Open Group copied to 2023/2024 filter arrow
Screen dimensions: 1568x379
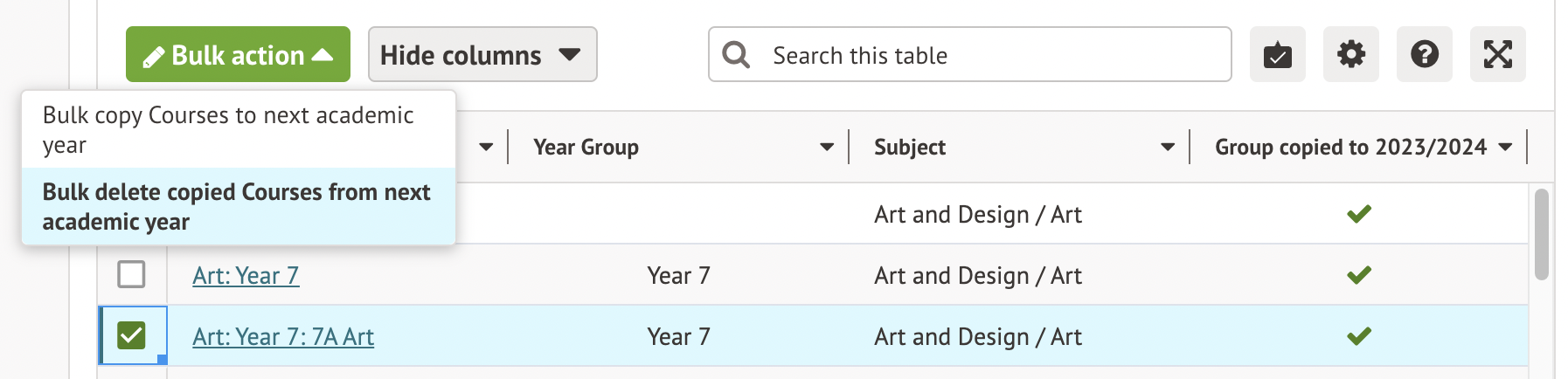(1505, 148)
